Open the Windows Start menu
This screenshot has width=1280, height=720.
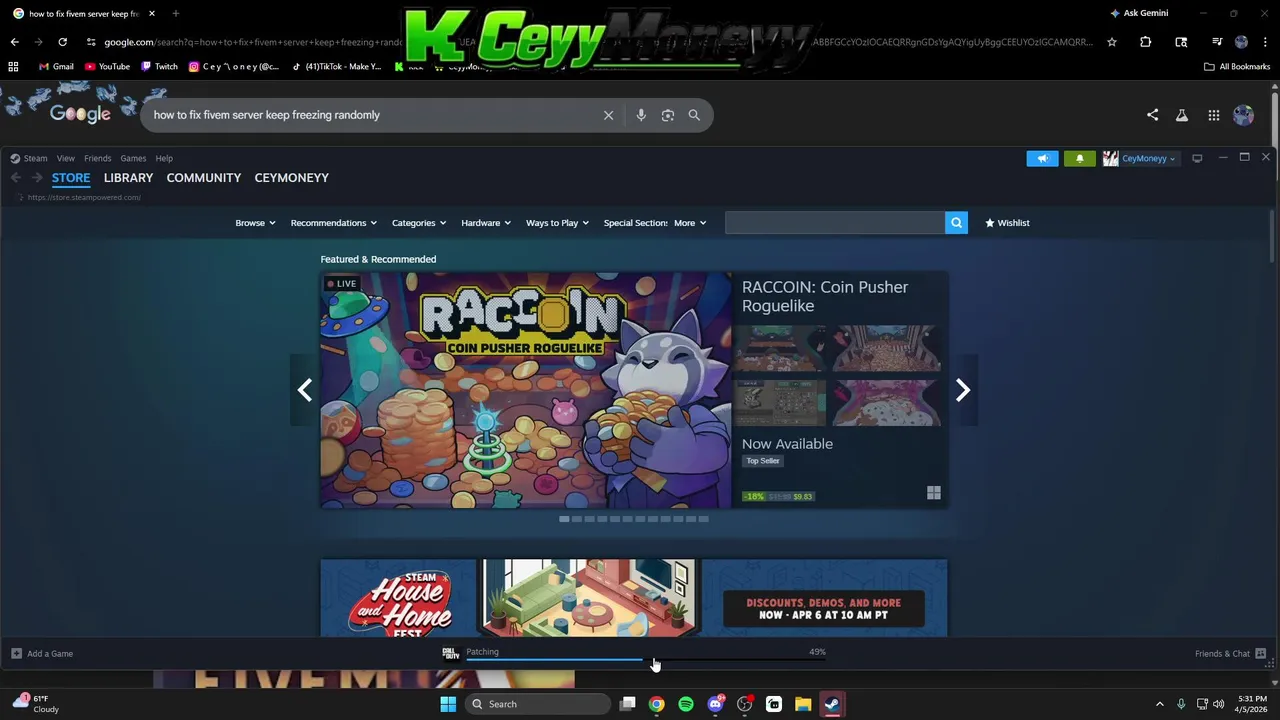click(448, 704)
